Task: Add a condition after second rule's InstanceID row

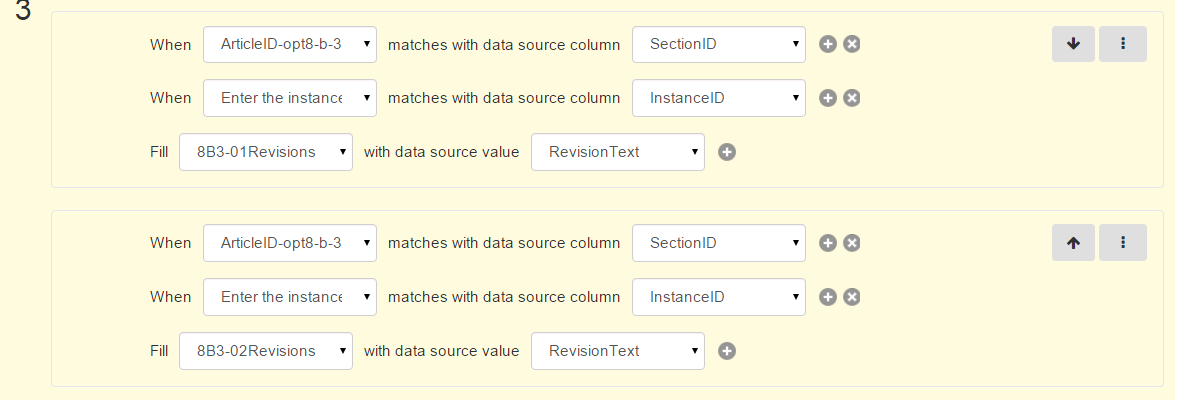Action: [828, 297]
